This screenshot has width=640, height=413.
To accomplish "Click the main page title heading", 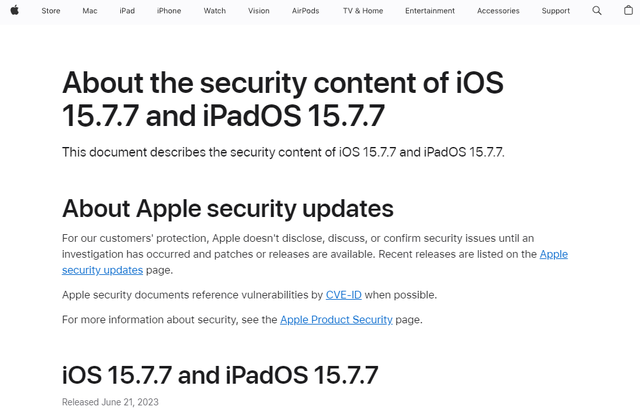I will pos(282,98).
